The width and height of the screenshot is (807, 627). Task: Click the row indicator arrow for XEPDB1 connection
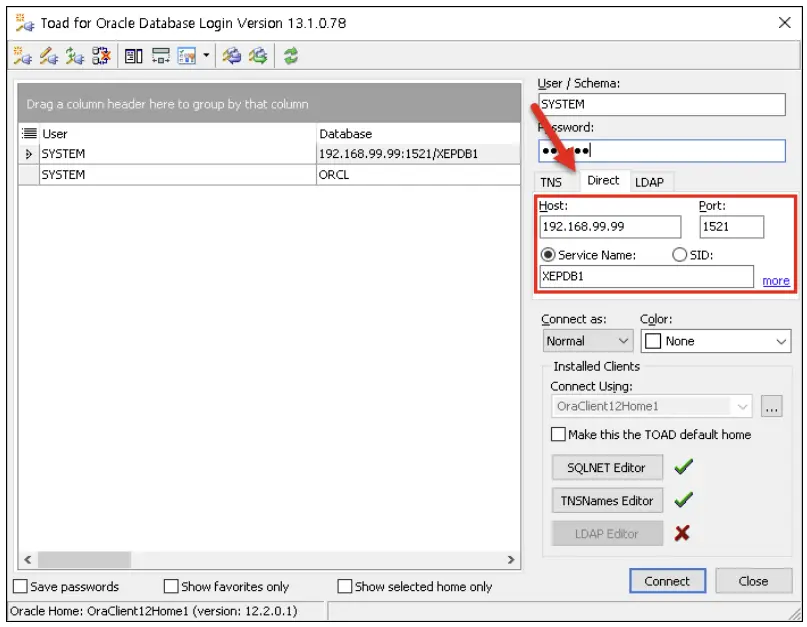click(x=28, y=154)
